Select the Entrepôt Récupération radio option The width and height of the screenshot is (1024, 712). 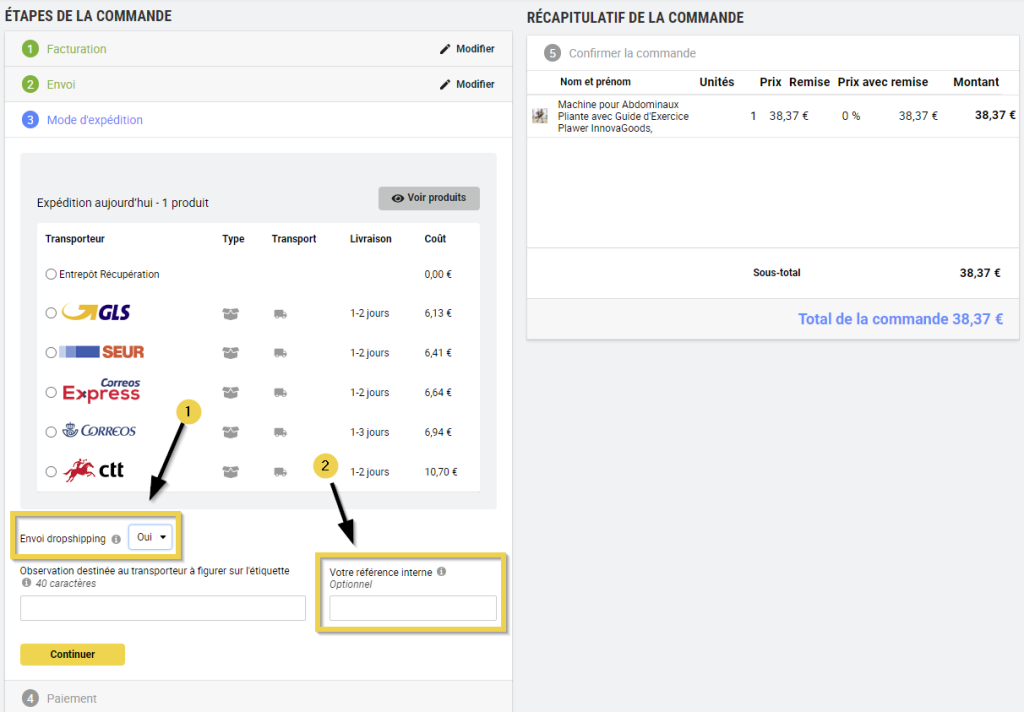click(51, 274)
